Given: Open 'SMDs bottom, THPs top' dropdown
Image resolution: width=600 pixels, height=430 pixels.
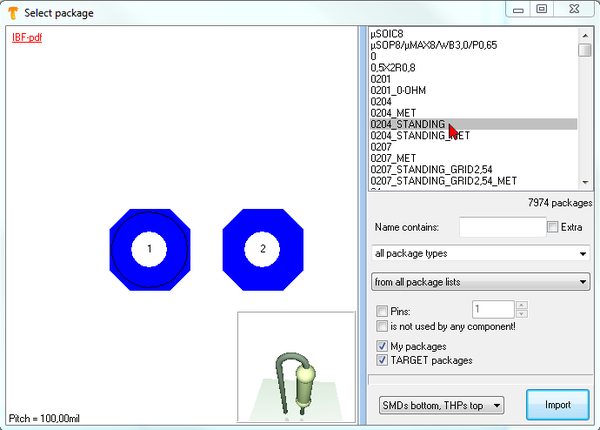Looking at the screenshot, I should [x=442, y=405].
